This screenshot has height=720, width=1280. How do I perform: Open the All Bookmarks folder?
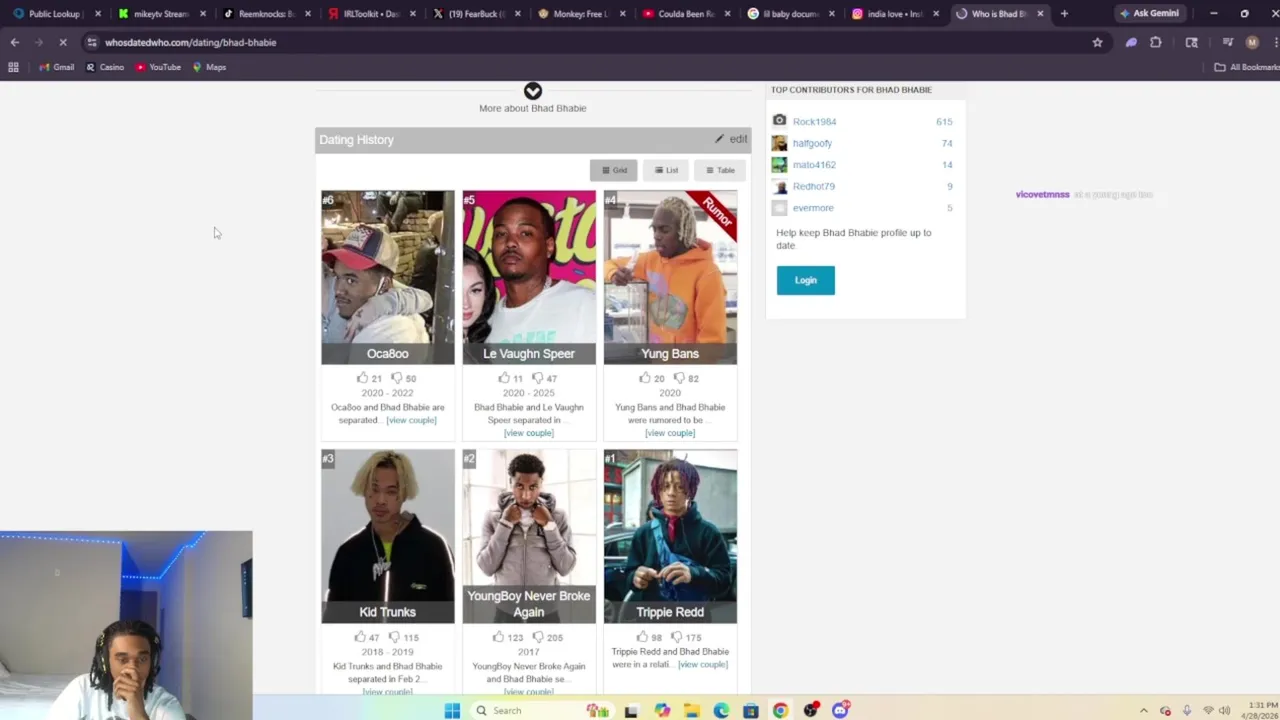coord(1247,67)
